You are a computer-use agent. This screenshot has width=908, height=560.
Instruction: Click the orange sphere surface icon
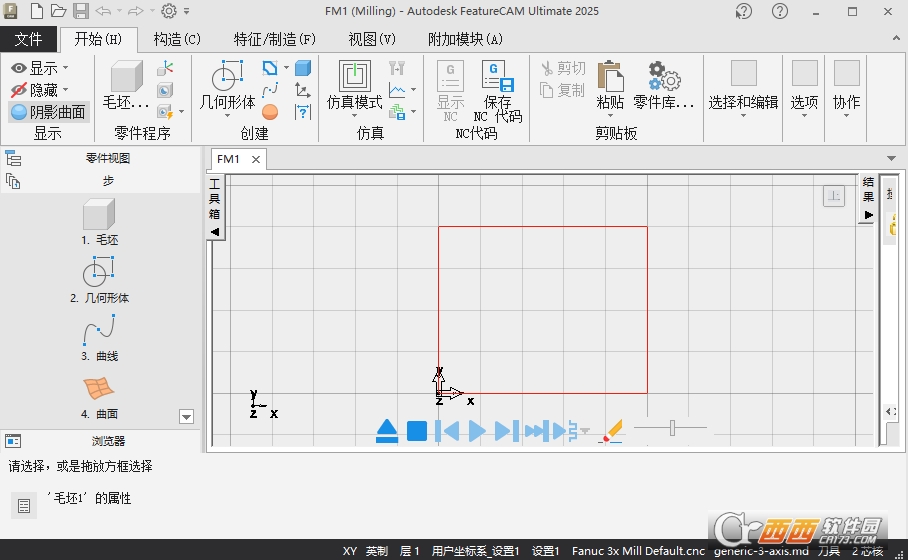(270, 111)
